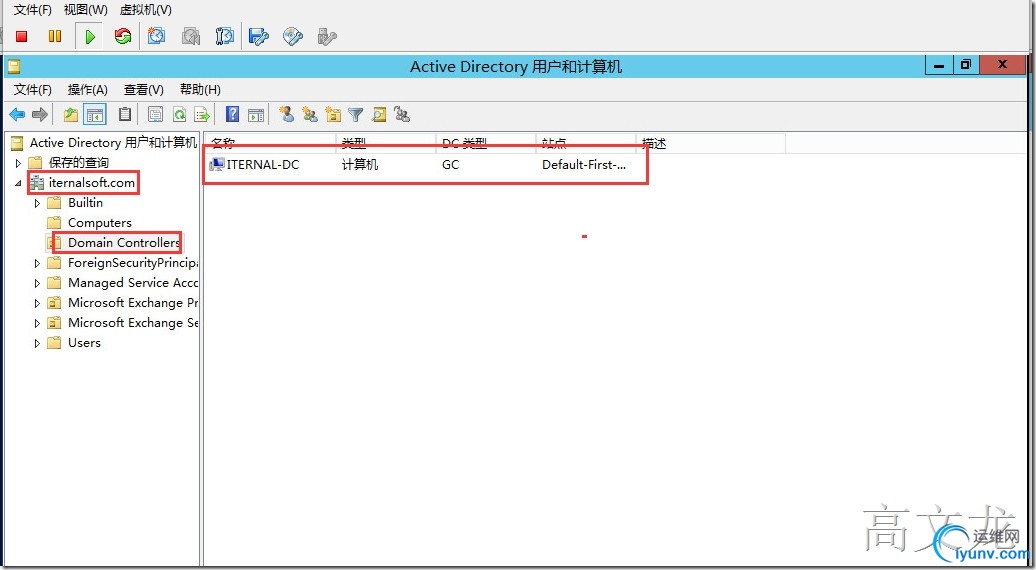Viewport: 1036px width, 570px height.
Task: Select the root Active Directory 用户和计算机 node
Action: coord(113,143)
